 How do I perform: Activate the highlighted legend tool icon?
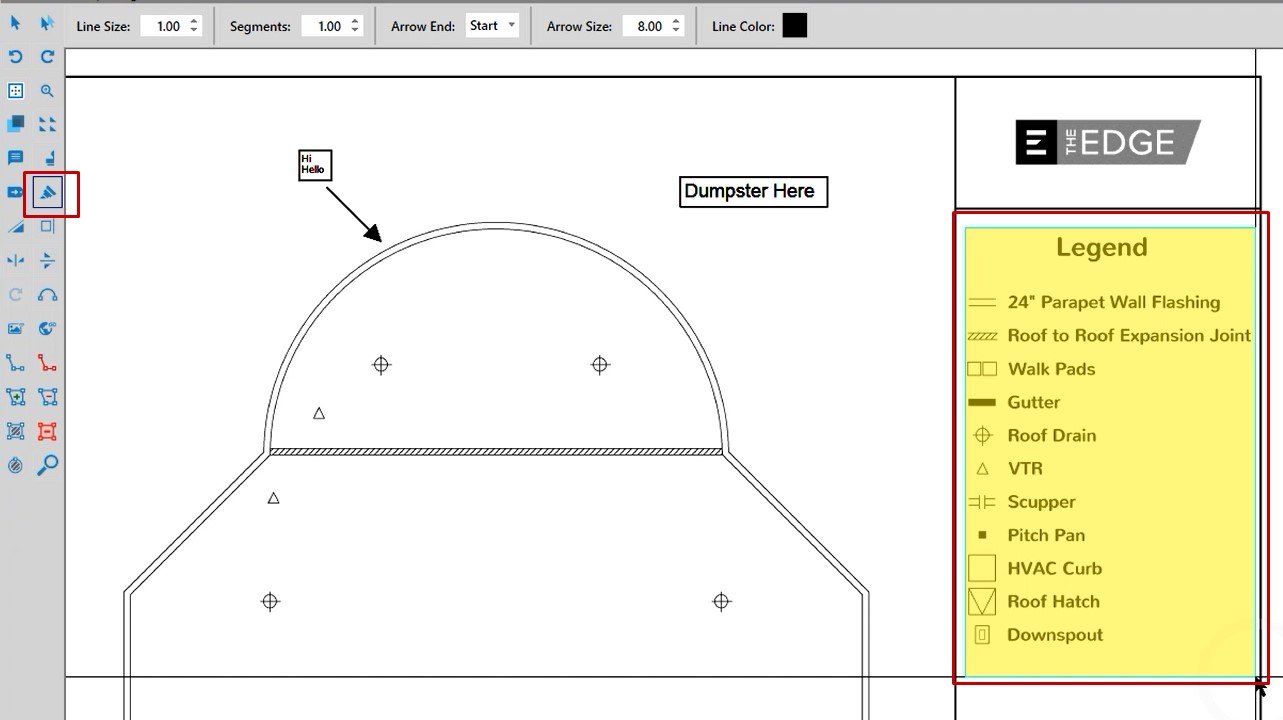click(x=47, y=192)
